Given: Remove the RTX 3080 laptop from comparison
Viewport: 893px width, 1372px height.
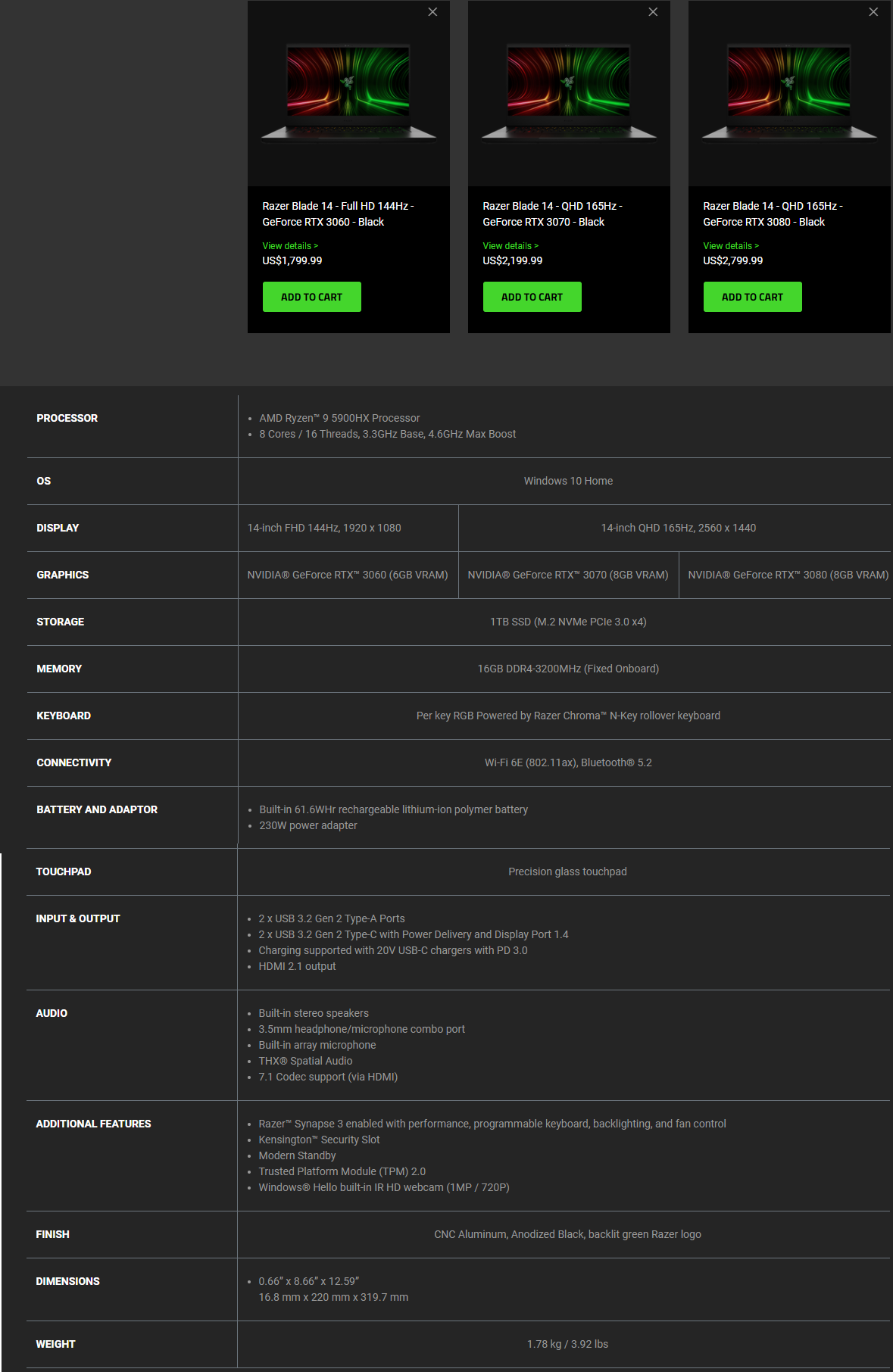Looking at the screenshot, I should (873, 12).
